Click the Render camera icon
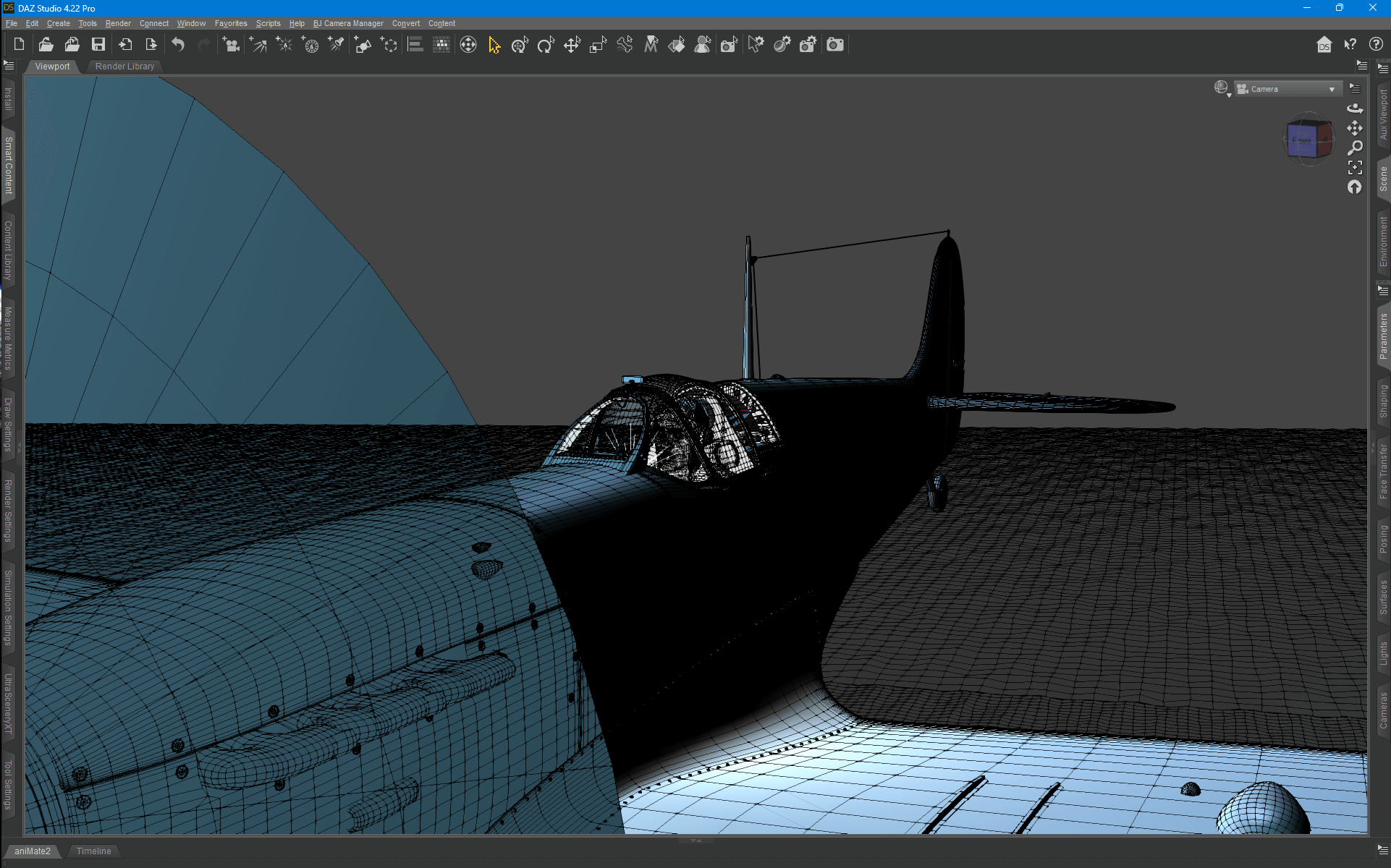This screenshot has height=868, width=1391. pyautogui.click(x=835, y=45)
